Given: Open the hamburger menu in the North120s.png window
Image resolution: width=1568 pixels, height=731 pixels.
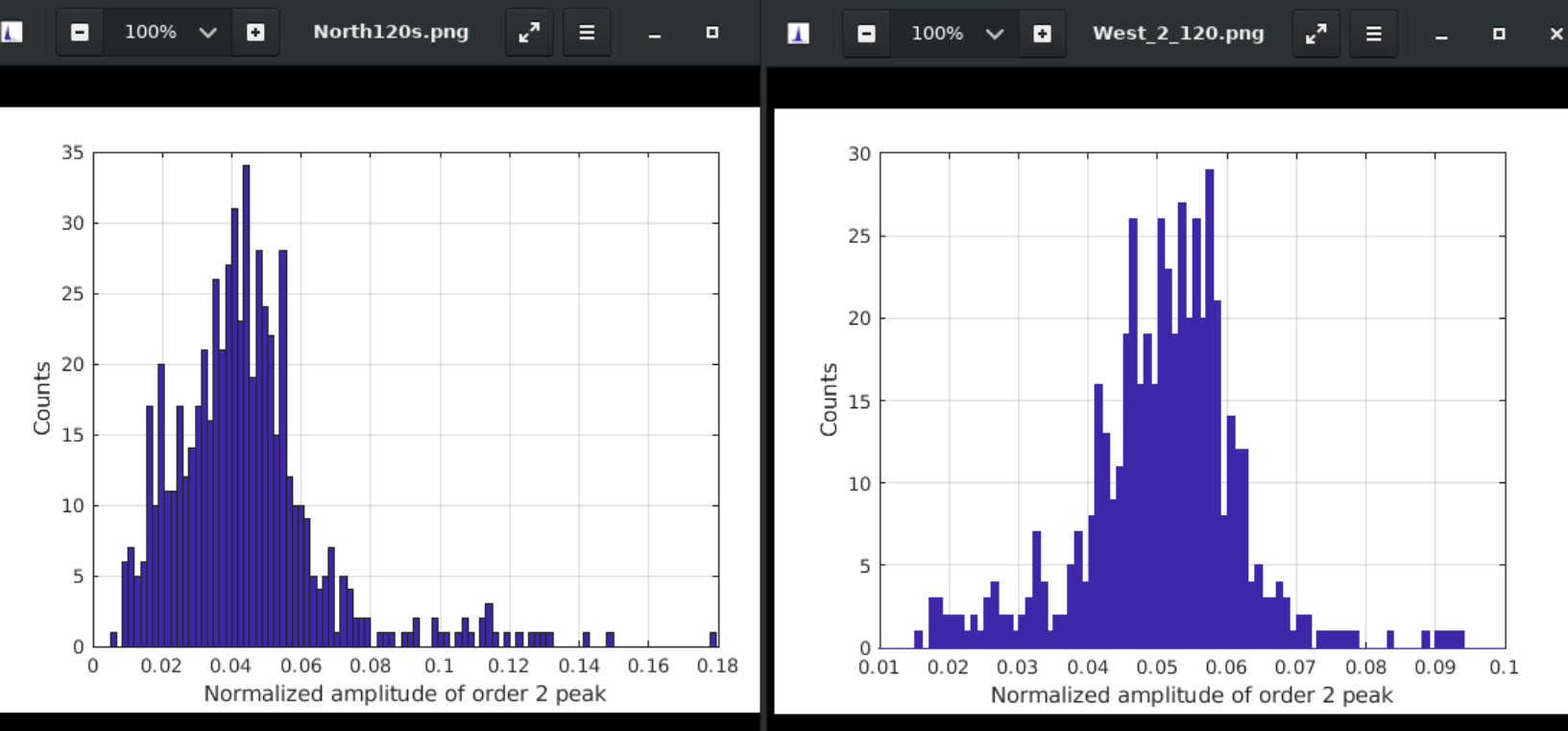Looking at the screenshot, I should coord(587,33).
